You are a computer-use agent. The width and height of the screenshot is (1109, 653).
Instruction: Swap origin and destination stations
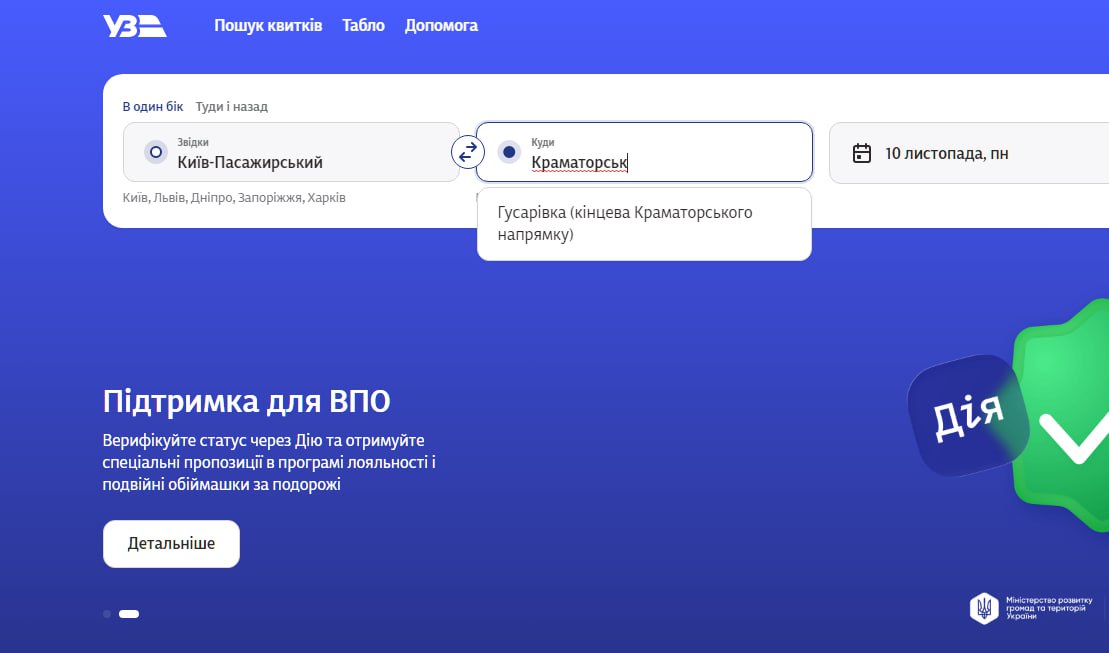[x=468, y=152]
